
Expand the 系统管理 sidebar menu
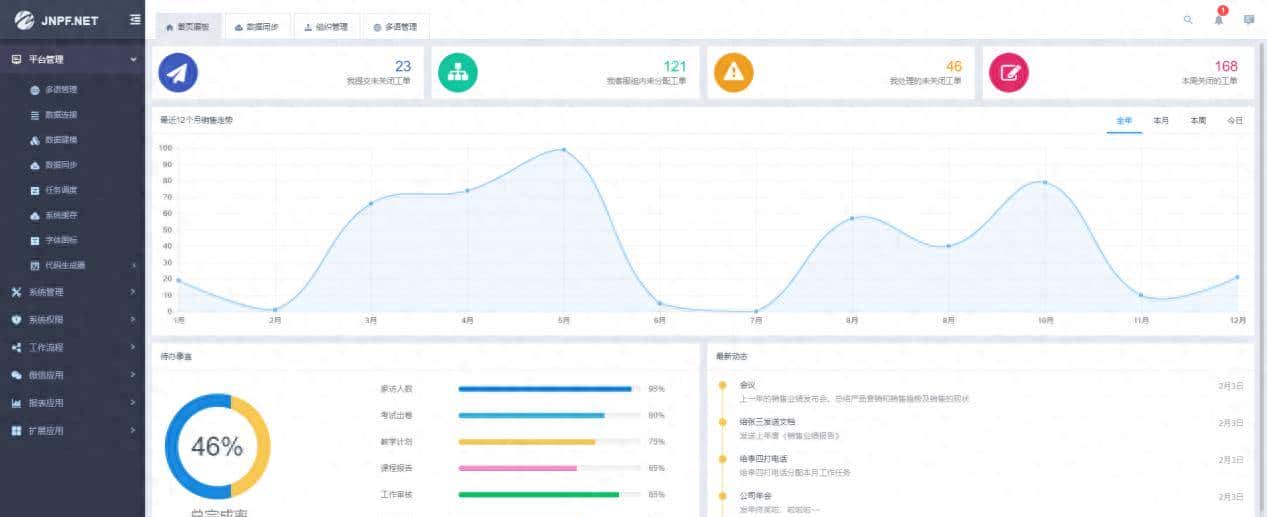(x=72, y=292)
